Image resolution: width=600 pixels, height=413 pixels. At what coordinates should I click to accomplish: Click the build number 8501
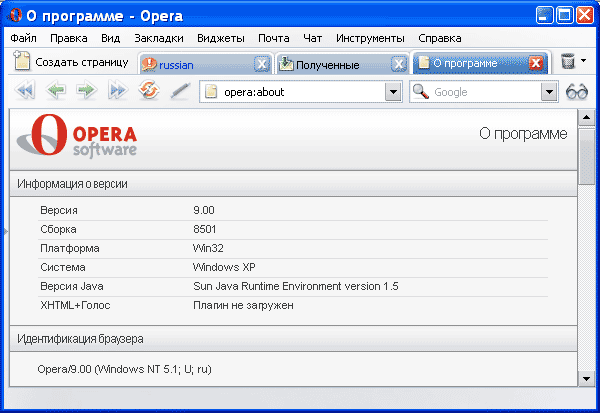204,229
